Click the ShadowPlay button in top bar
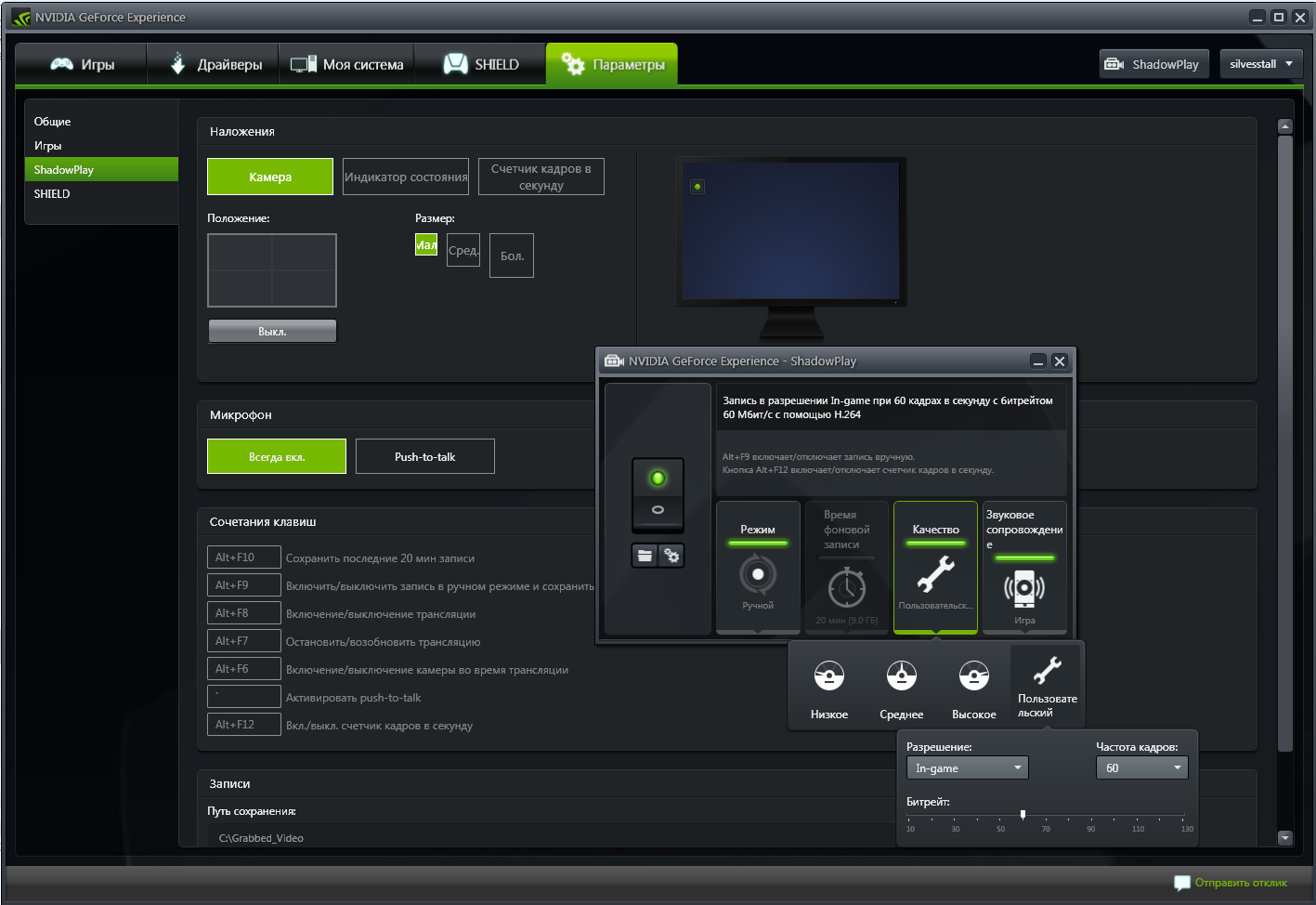The height and width of the screenshot is (905, 1316). (1154, 64)
